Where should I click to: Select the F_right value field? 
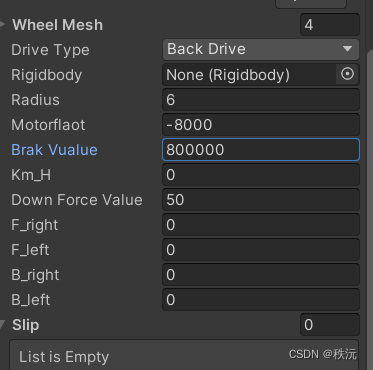[x=261, y=224]
